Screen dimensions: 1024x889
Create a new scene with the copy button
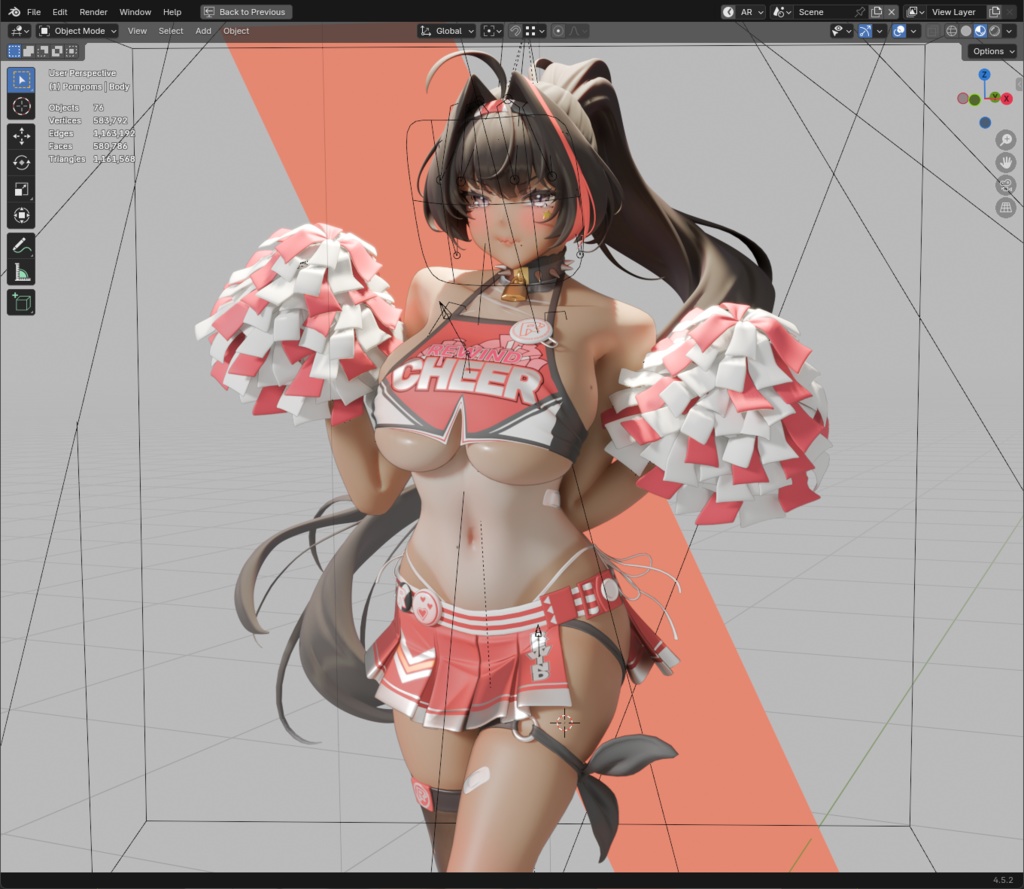click(x=876, y=12)
